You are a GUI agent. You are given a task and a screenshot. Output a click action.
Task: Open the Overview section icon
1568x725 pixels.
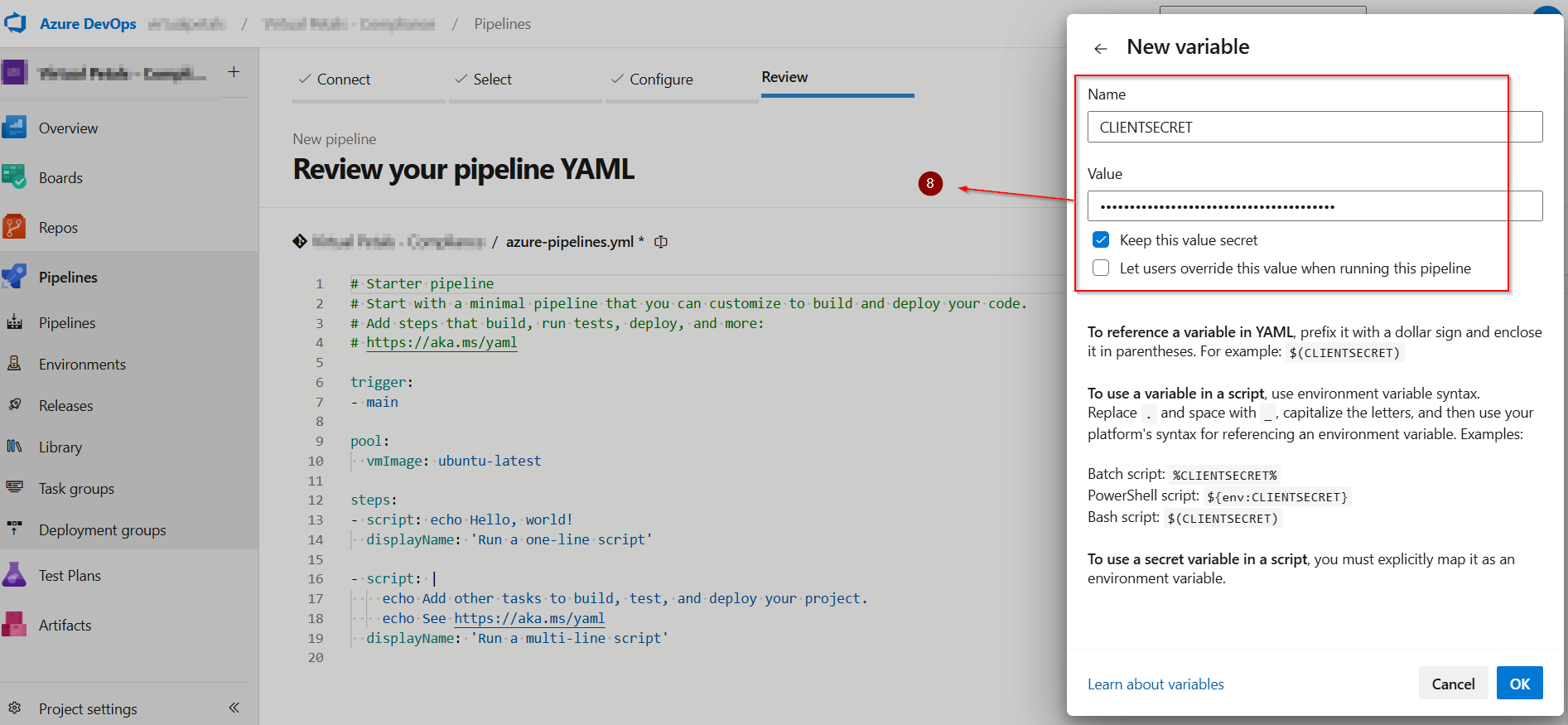14,128
